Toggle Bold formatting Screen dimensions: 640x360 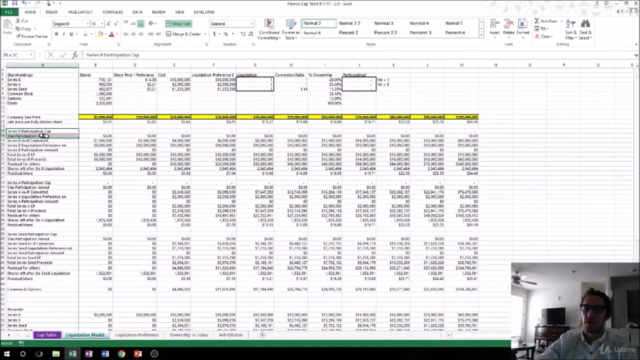point(56,34)
